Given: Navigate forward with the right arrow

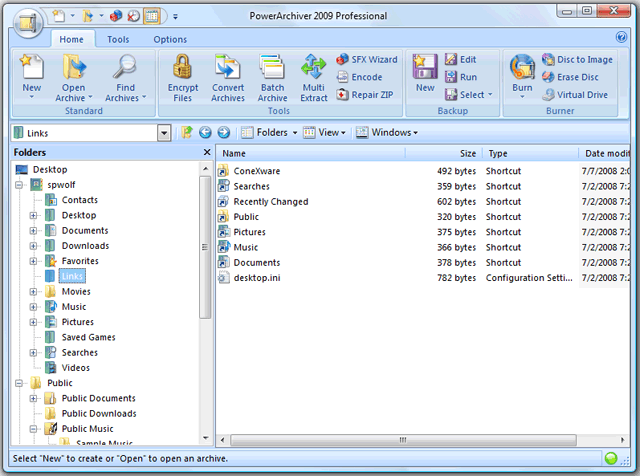Looking at the screenshot, I should coord(224,133).
